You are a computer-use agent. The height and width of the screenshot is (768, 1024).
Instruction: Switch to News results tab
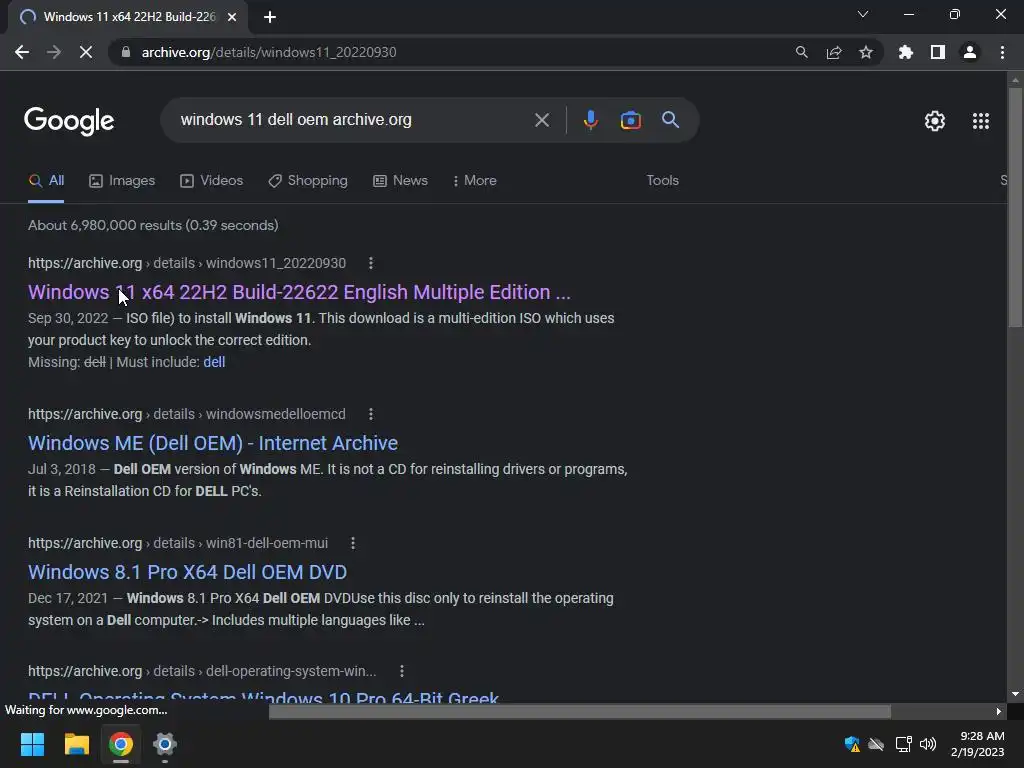pyautogui.click(x=400, y=181)
